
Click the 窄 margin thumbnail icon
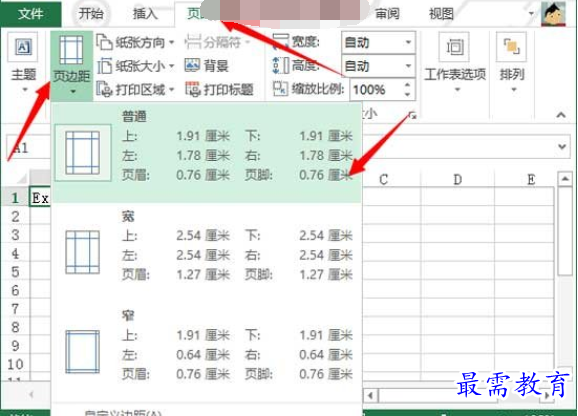coord(83,352)
